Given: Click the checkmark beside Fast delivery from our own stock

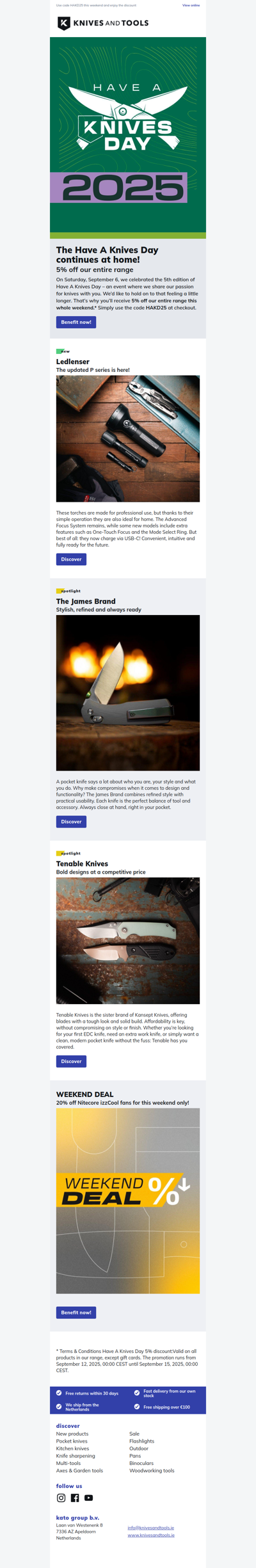Looking at the screenshot, I should point(137,1393).
